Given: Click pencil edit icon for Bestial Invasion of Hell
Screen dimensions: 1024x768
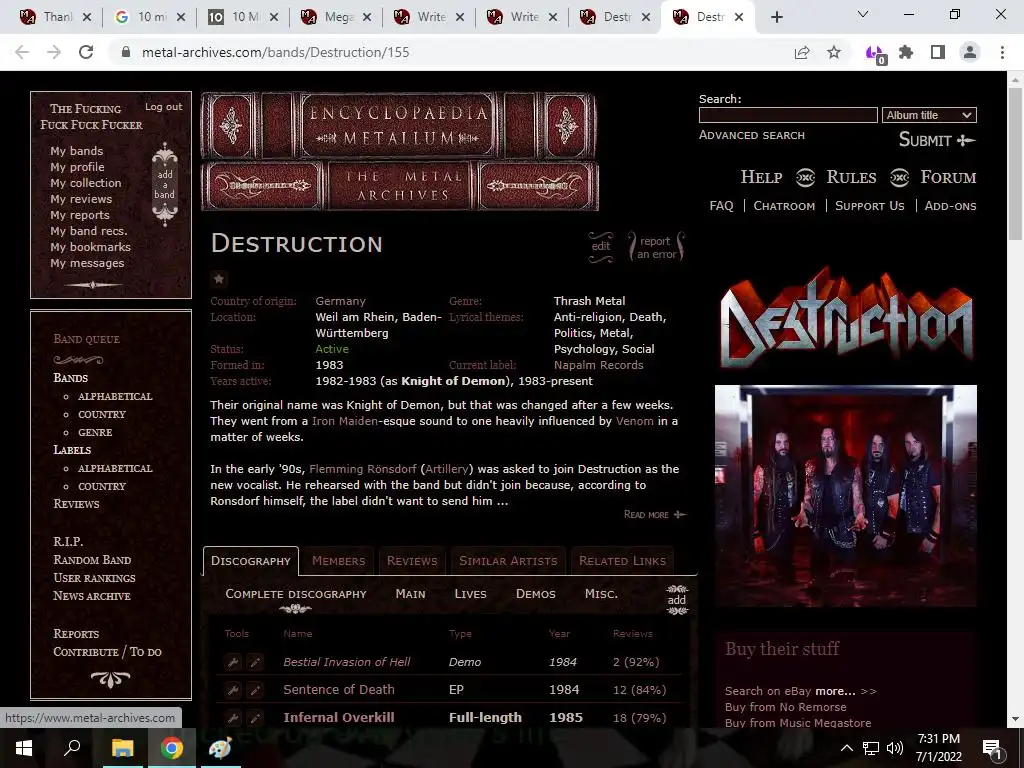Looking at the screenshot, I should click(x=255, y=662).
